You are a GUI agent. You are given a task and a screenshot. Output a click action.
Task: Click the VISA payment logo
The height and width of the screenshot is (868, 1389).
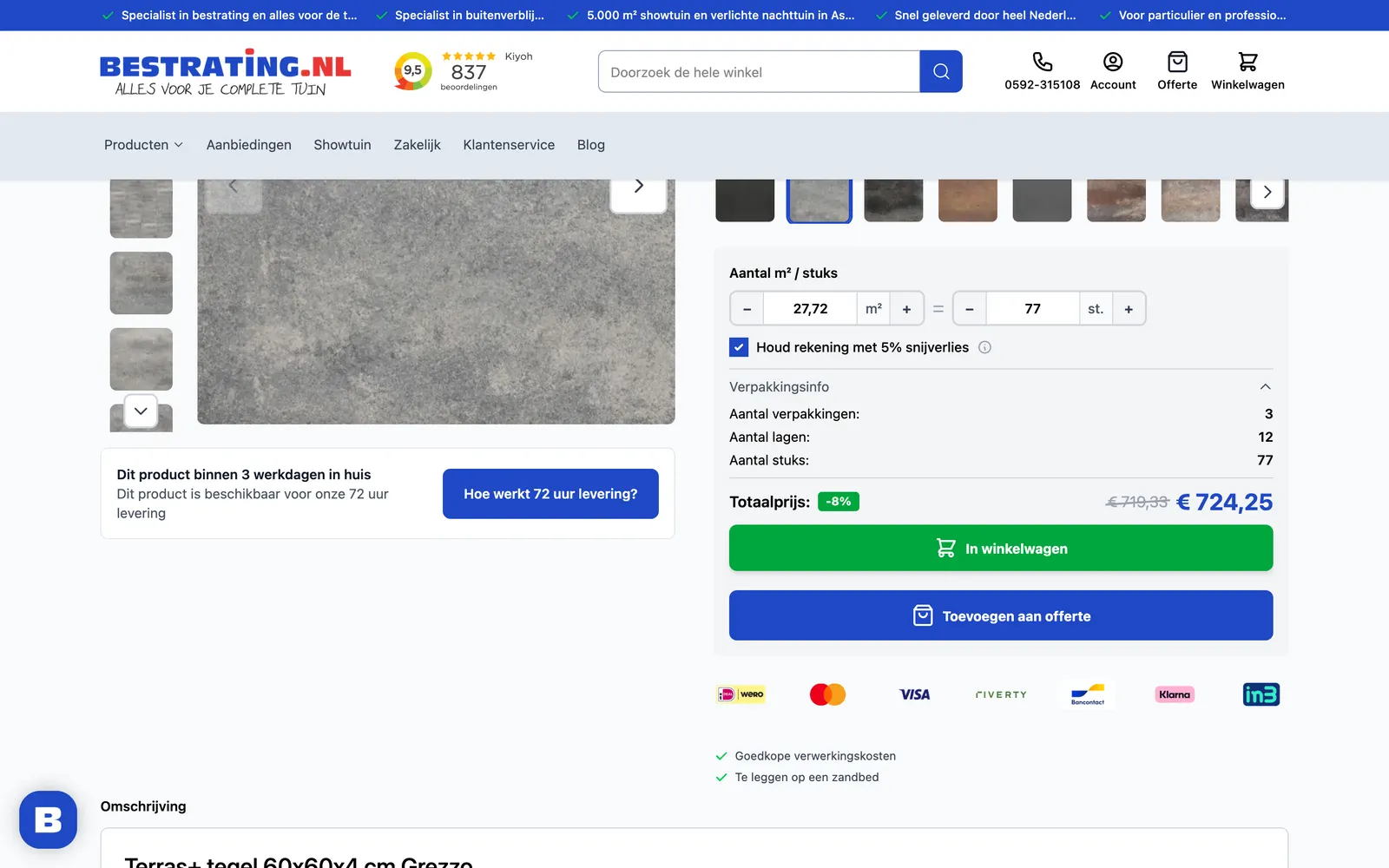pyautogui.click(x=914, y=694)
